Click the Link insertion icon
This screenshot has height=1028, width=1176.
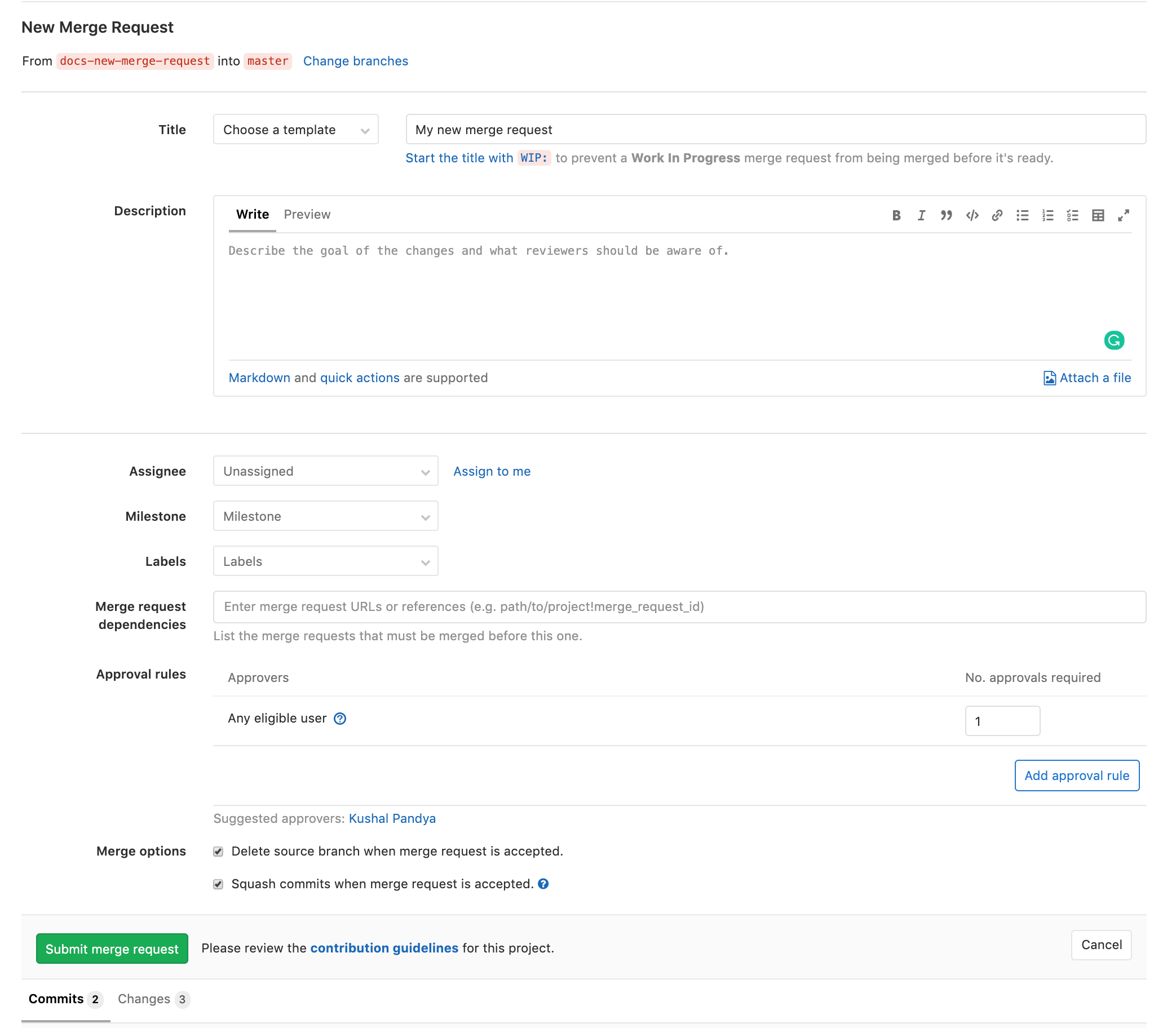pyautogui.click(x=997, y=214)
